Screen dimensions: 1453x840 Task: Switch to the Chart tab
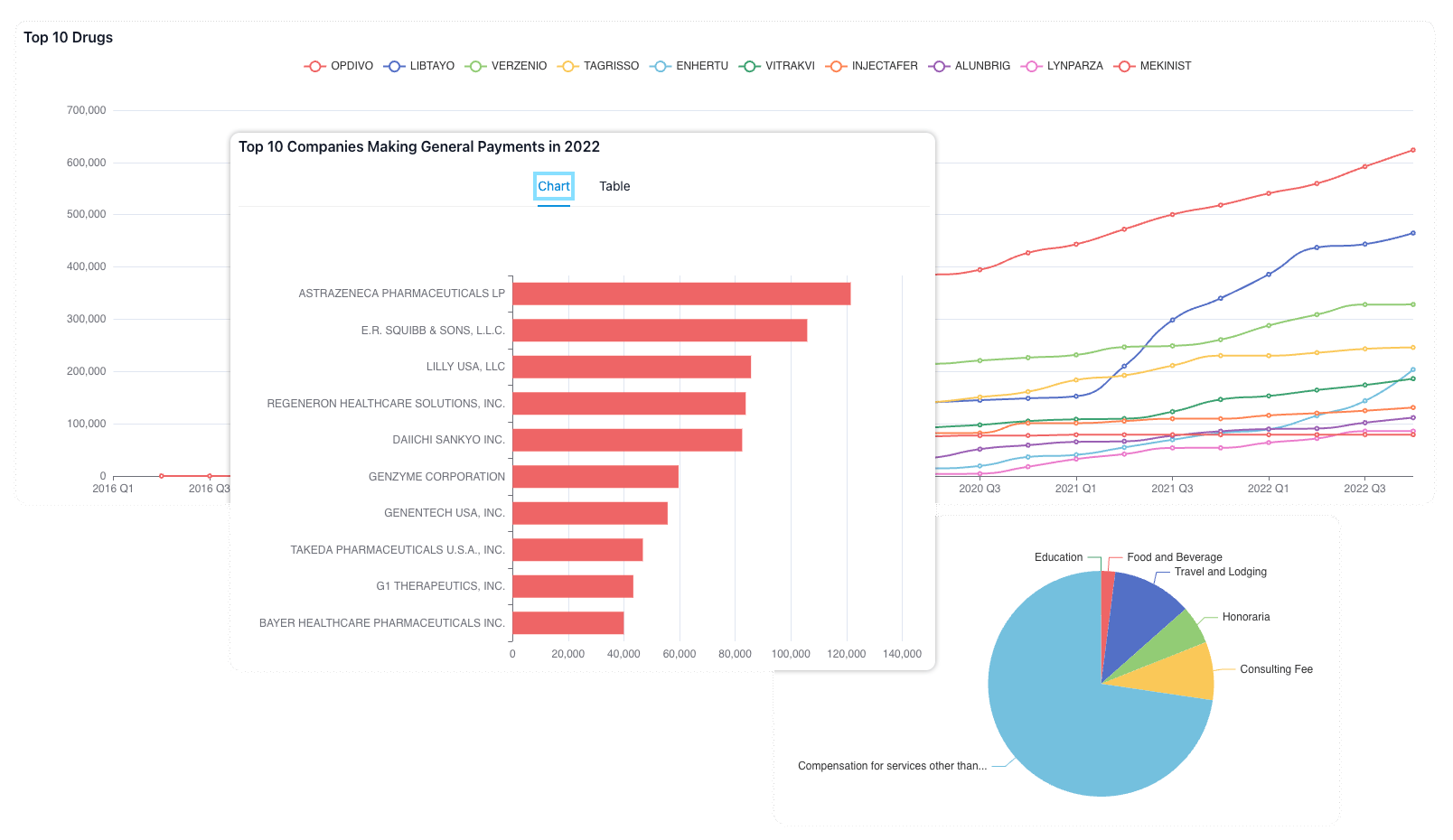pyautogui.click(x=554, y=186)
